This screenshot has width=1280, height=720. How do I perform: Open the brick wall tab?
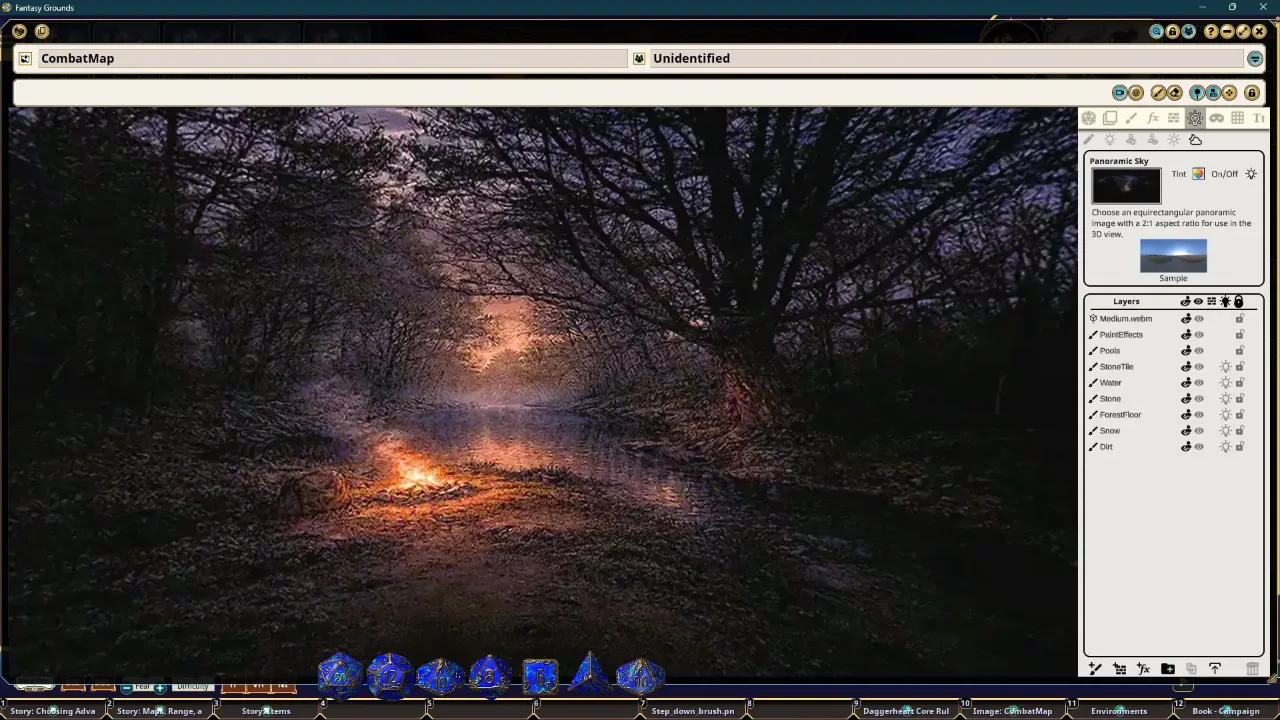[1174, 118]
